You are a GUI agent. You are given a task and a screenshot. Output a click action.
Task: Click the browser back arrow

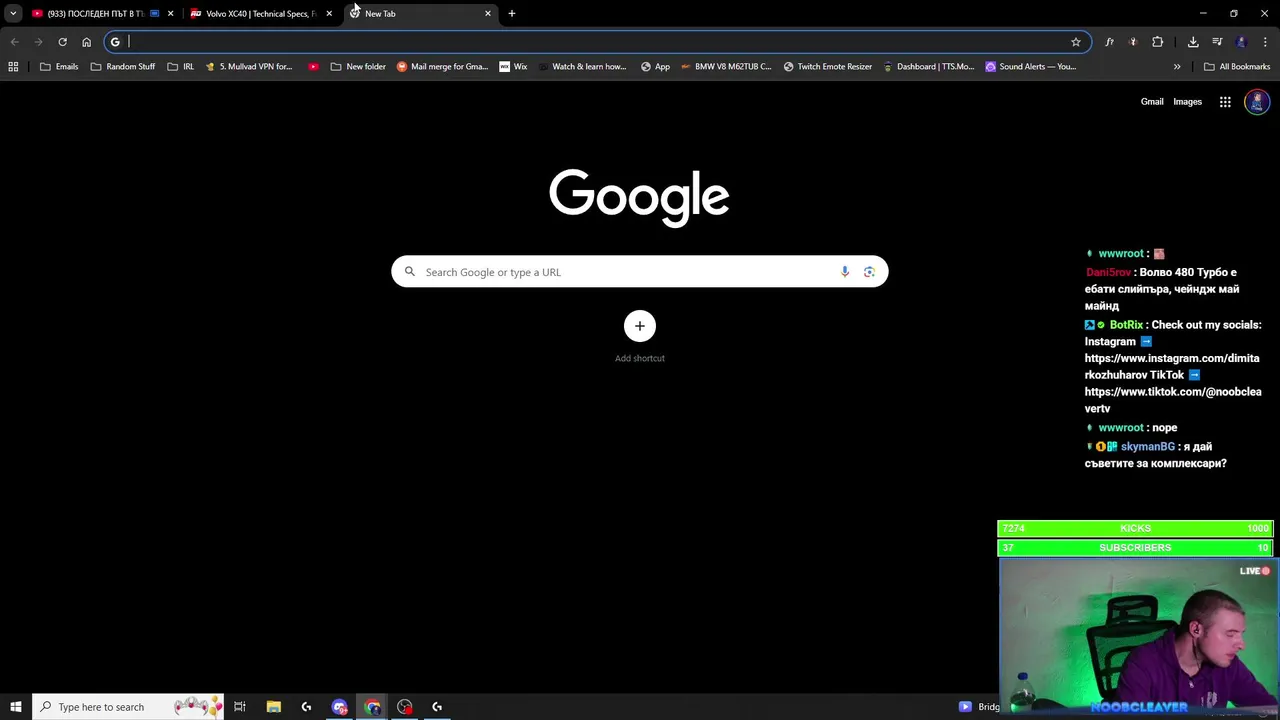click(x=14, y=42)
